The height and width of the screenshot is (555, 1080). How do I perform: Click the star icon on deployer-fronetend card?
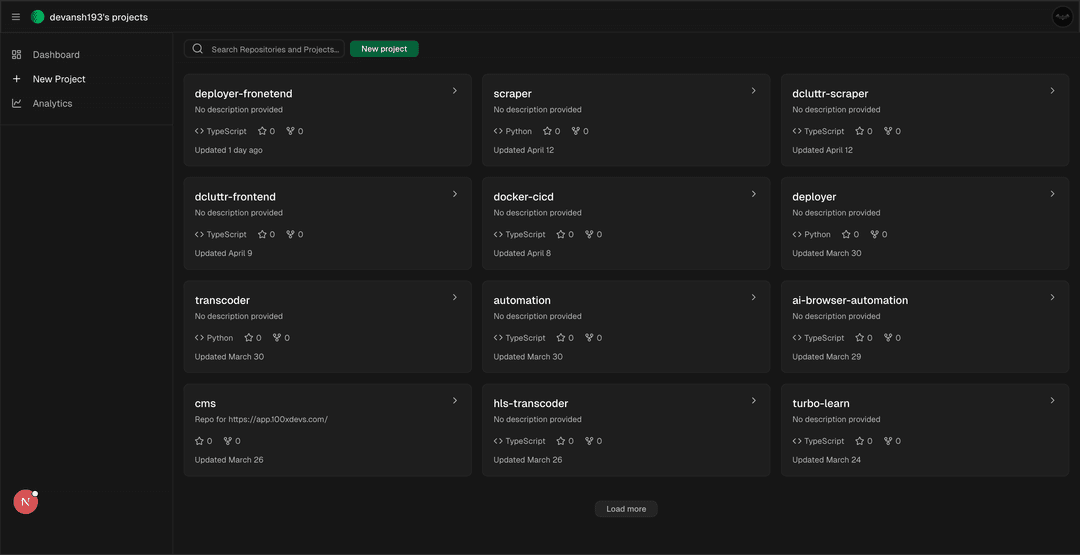(262, 131)
